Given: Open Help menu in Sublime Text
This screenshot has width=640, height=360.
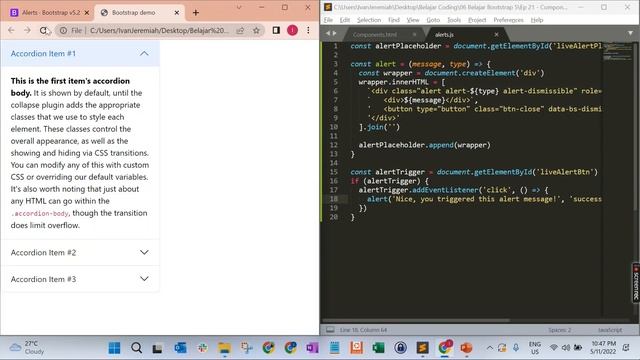Looking at the screenshot, I should (537, 20).
